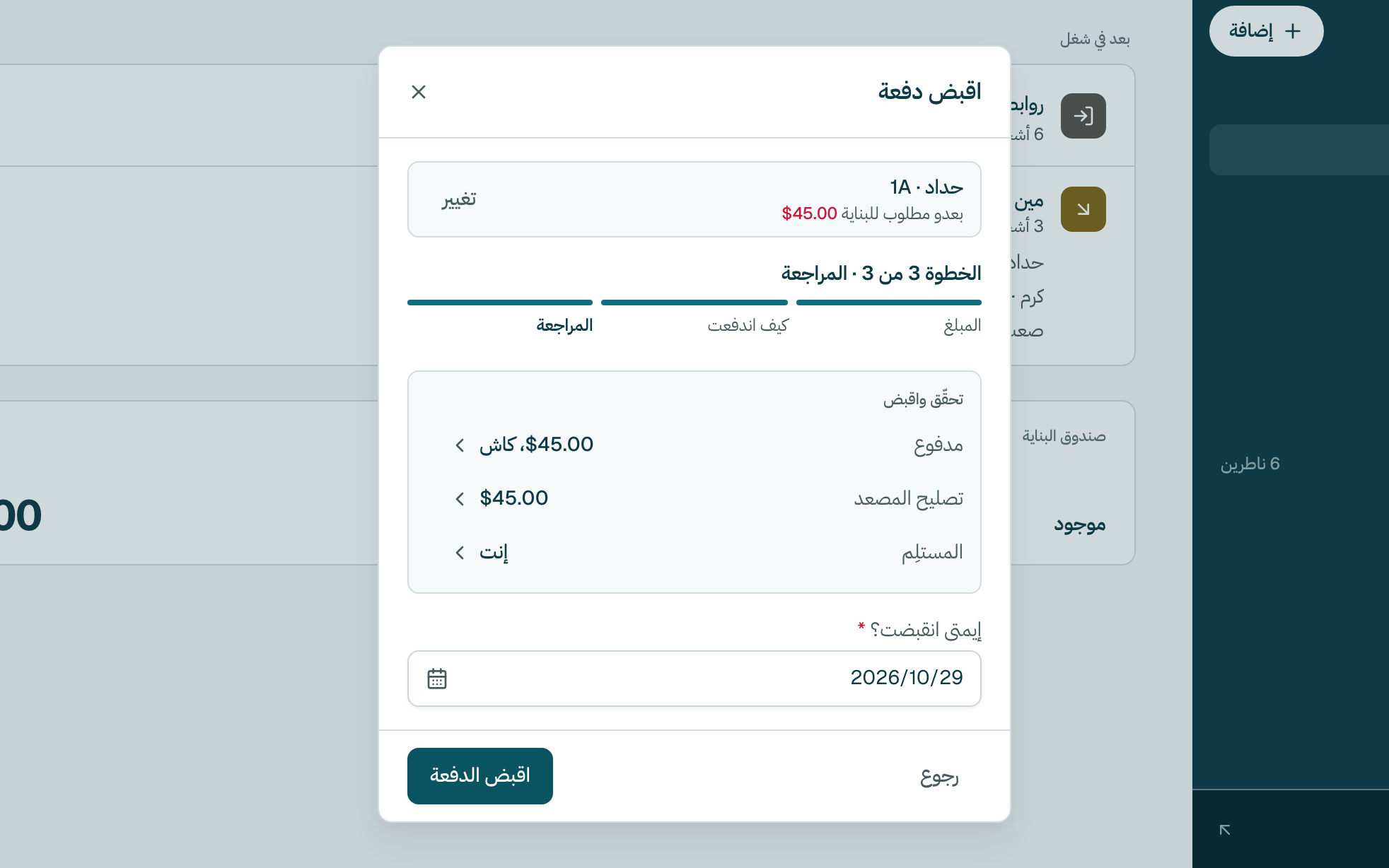Close the اقبض دفعة dialog with X
1389x868 pixels.
pos(419,92)
